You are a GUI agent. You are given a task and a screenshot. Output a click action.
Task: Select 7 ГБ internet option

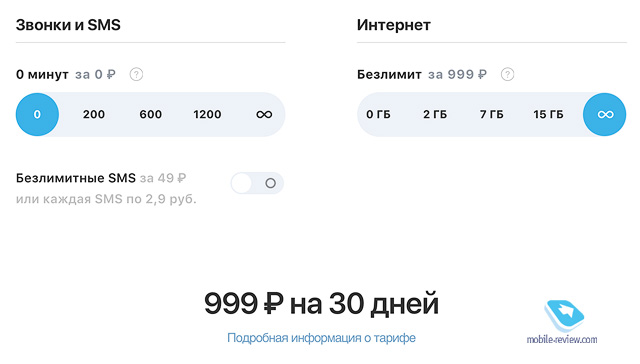pyautogui.click(x=491, y=115)
